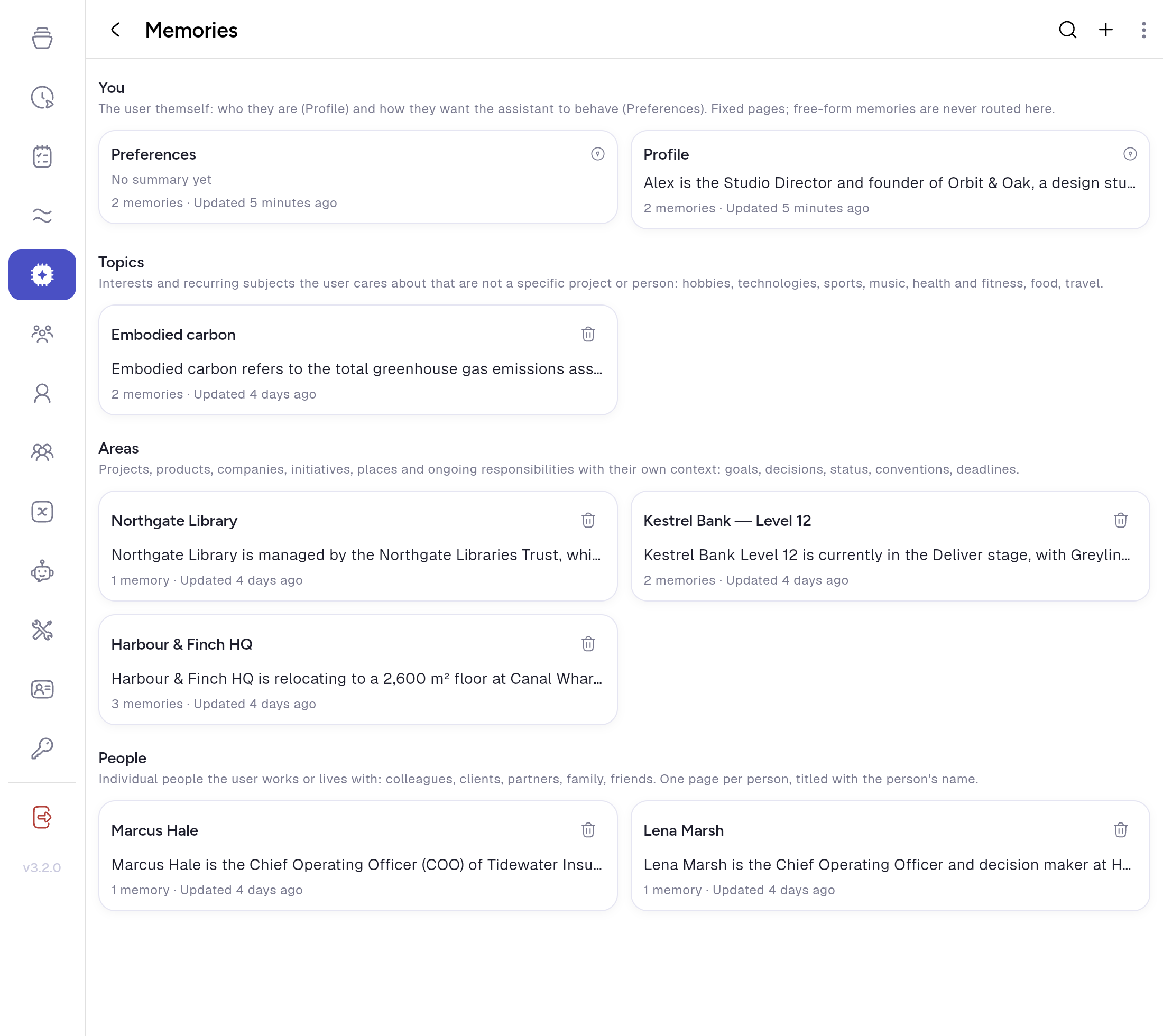The width and height of the screenshot is (1163, 1036).
Task: Delete the Harbour & Finch HQ page
Action: click(x=588, y=644)
